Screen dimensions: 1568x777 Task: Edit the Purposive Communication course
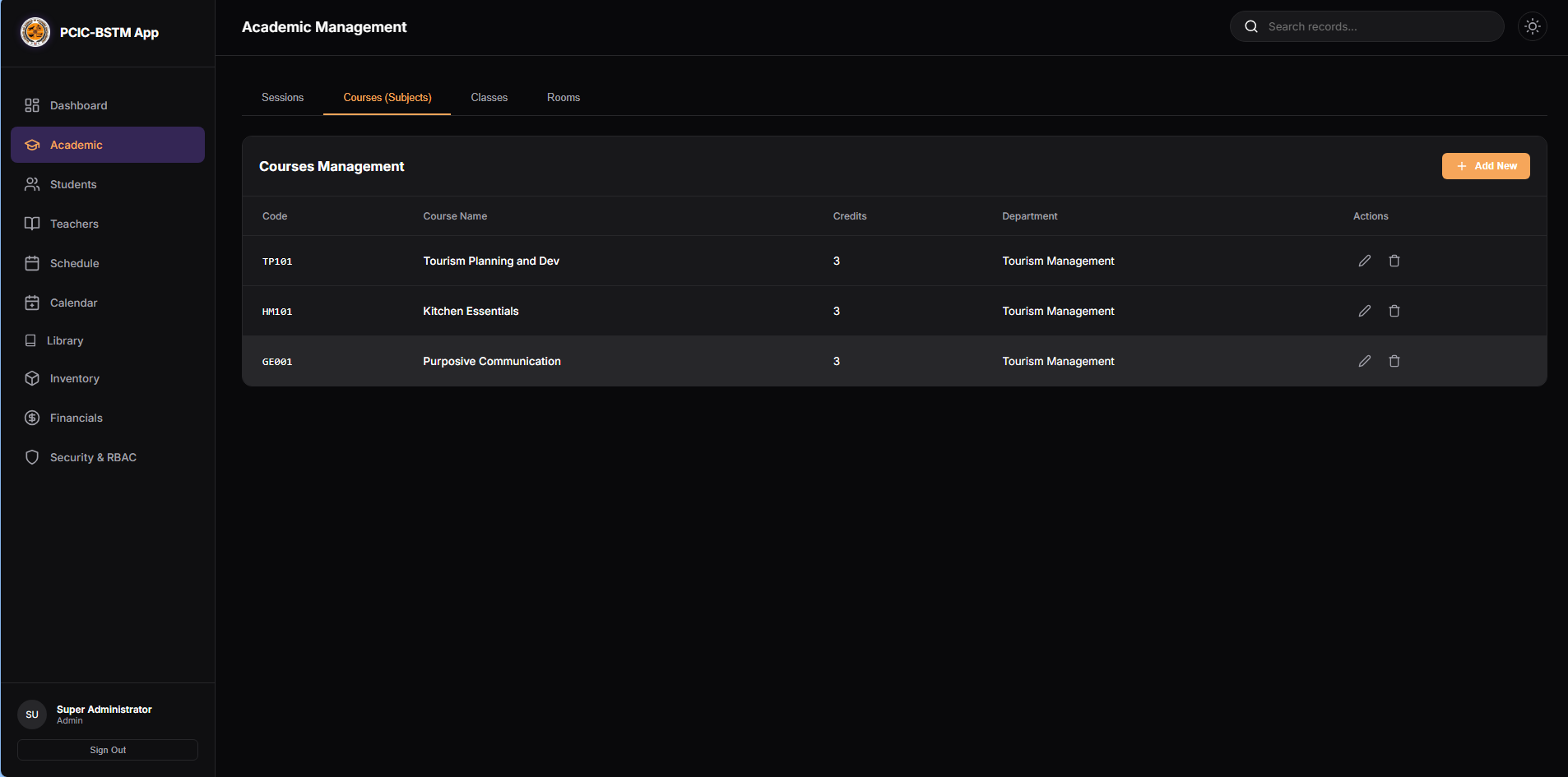pos(1364,361)
